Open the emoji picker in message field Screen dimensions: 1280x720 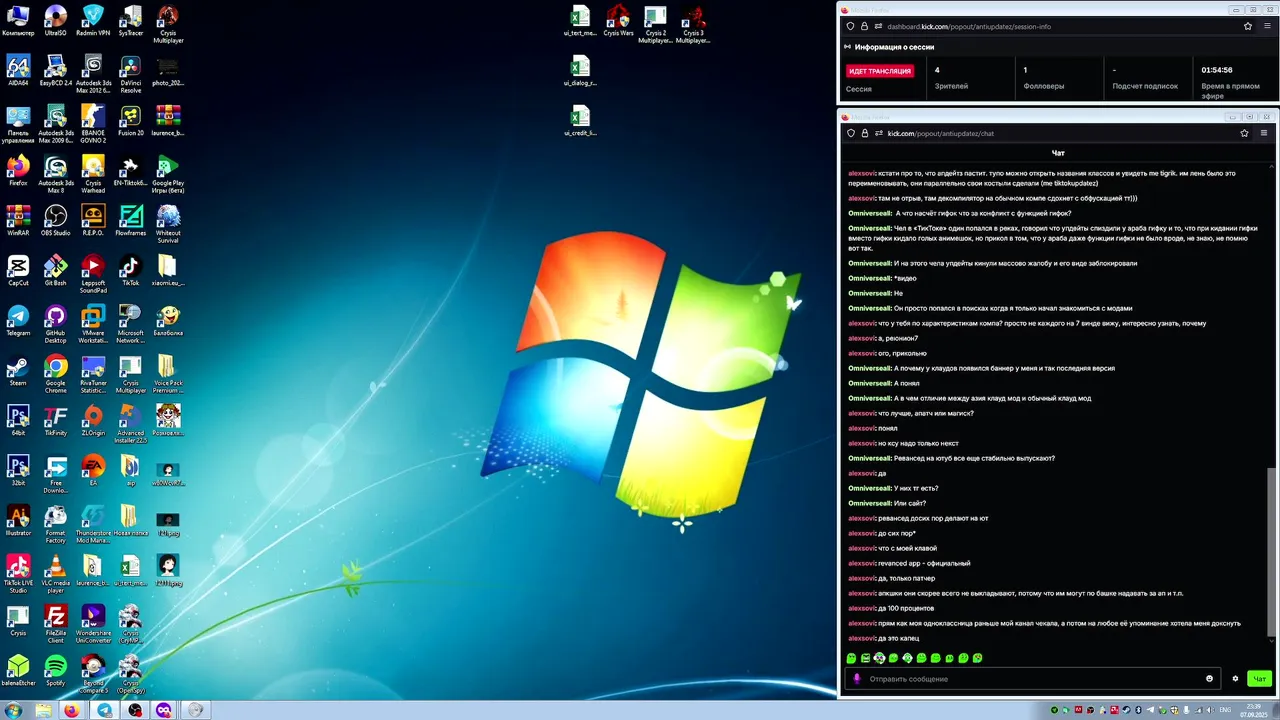(x=1209, y=679)
